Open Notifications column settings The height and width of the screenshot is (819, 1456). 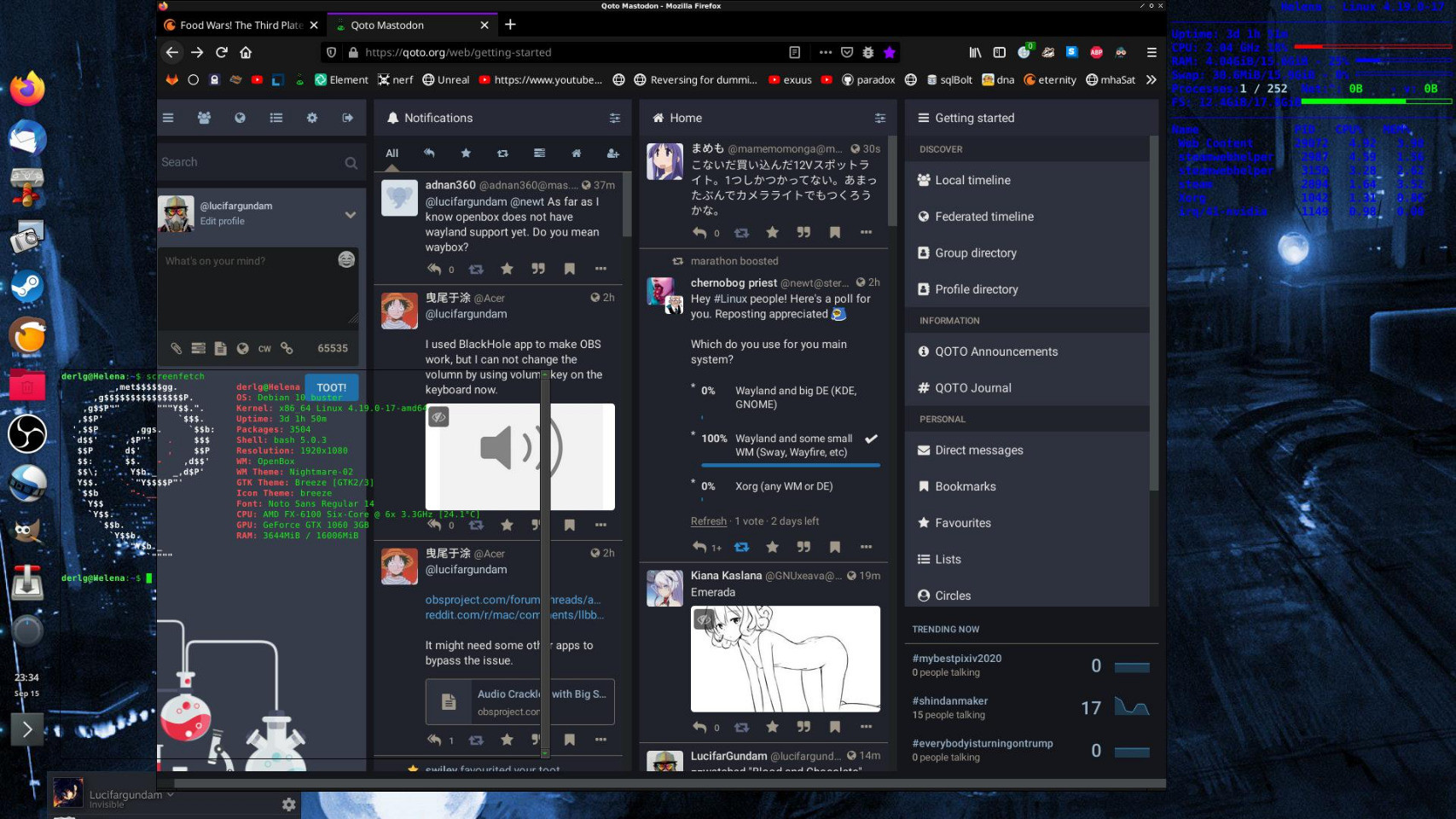click(614, 119)
